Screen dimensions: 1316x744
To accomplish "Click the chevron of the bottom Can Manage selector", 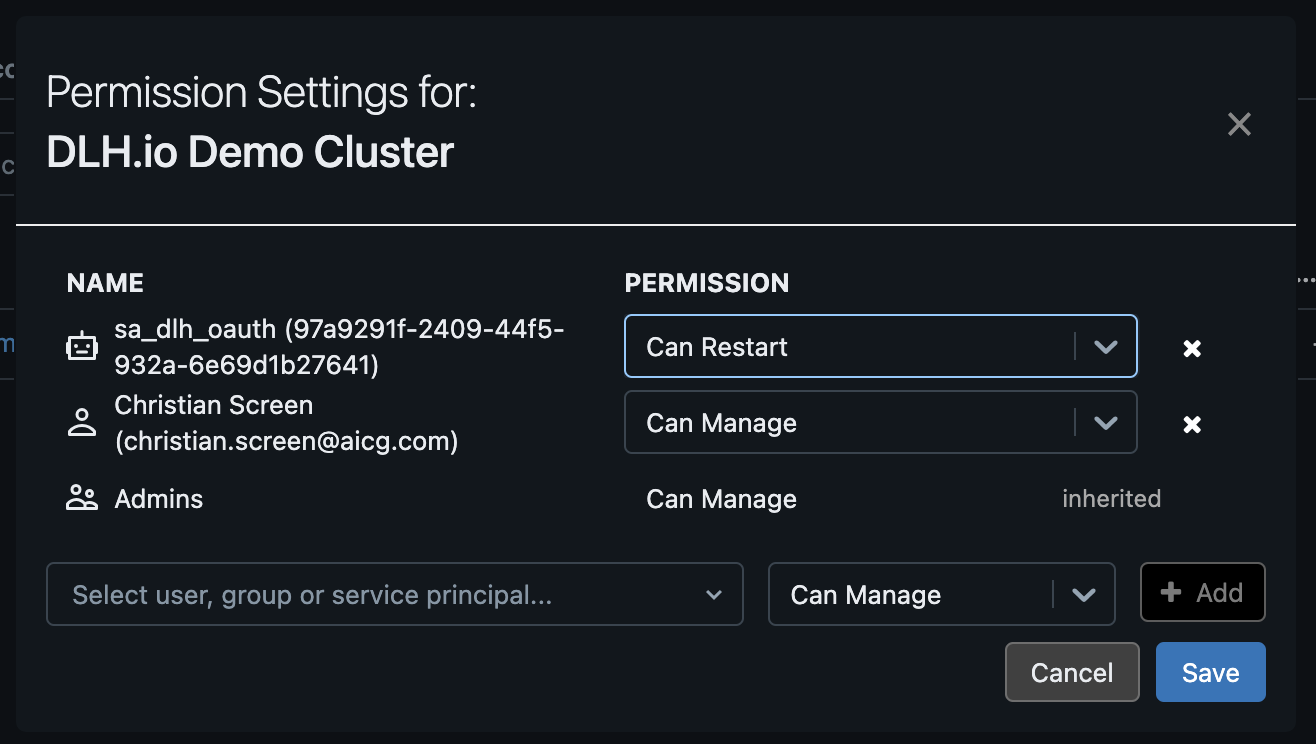I will pyautogui.click(x=1084, y=594).
